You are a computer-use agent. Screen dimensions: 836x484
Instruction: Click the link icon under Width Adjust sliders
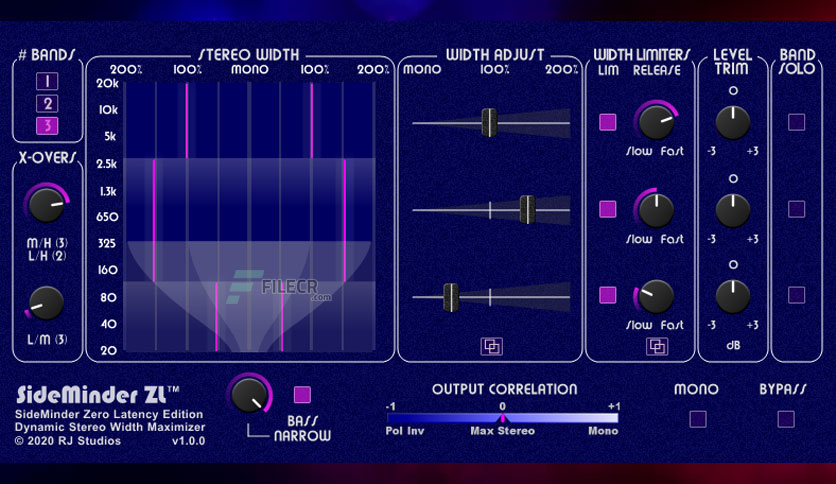pyautogui.click(x=492, y=346)
